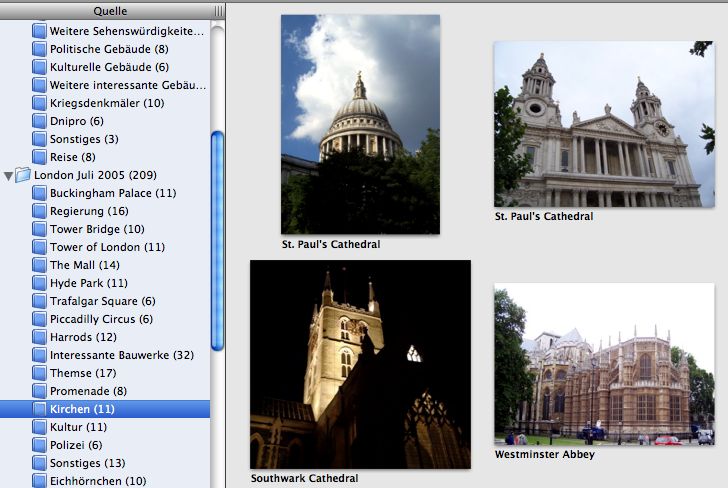Open the Themse (17) album

(105, 373)
